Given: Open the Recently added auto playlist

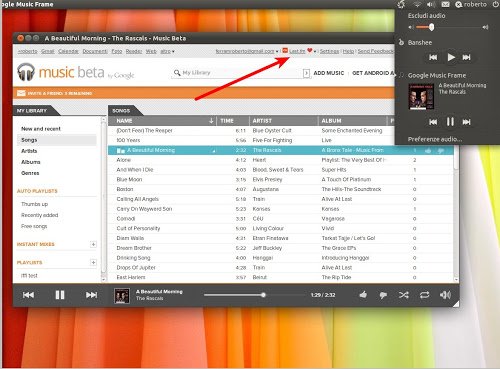Looking at the screenshot, I should point(39,215).
